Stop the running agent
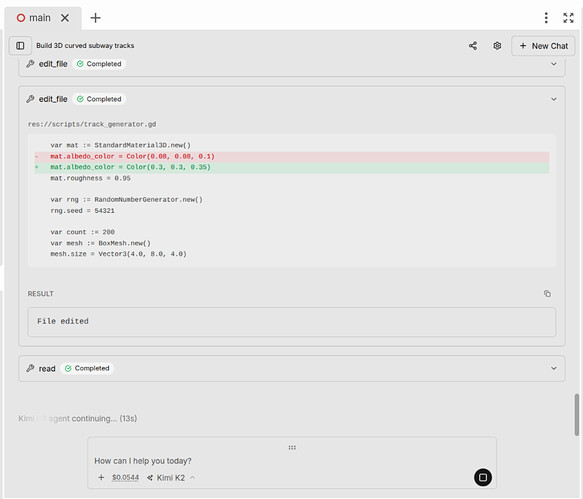Viewport: 583px width, 499px height. [x=483, y=477]
